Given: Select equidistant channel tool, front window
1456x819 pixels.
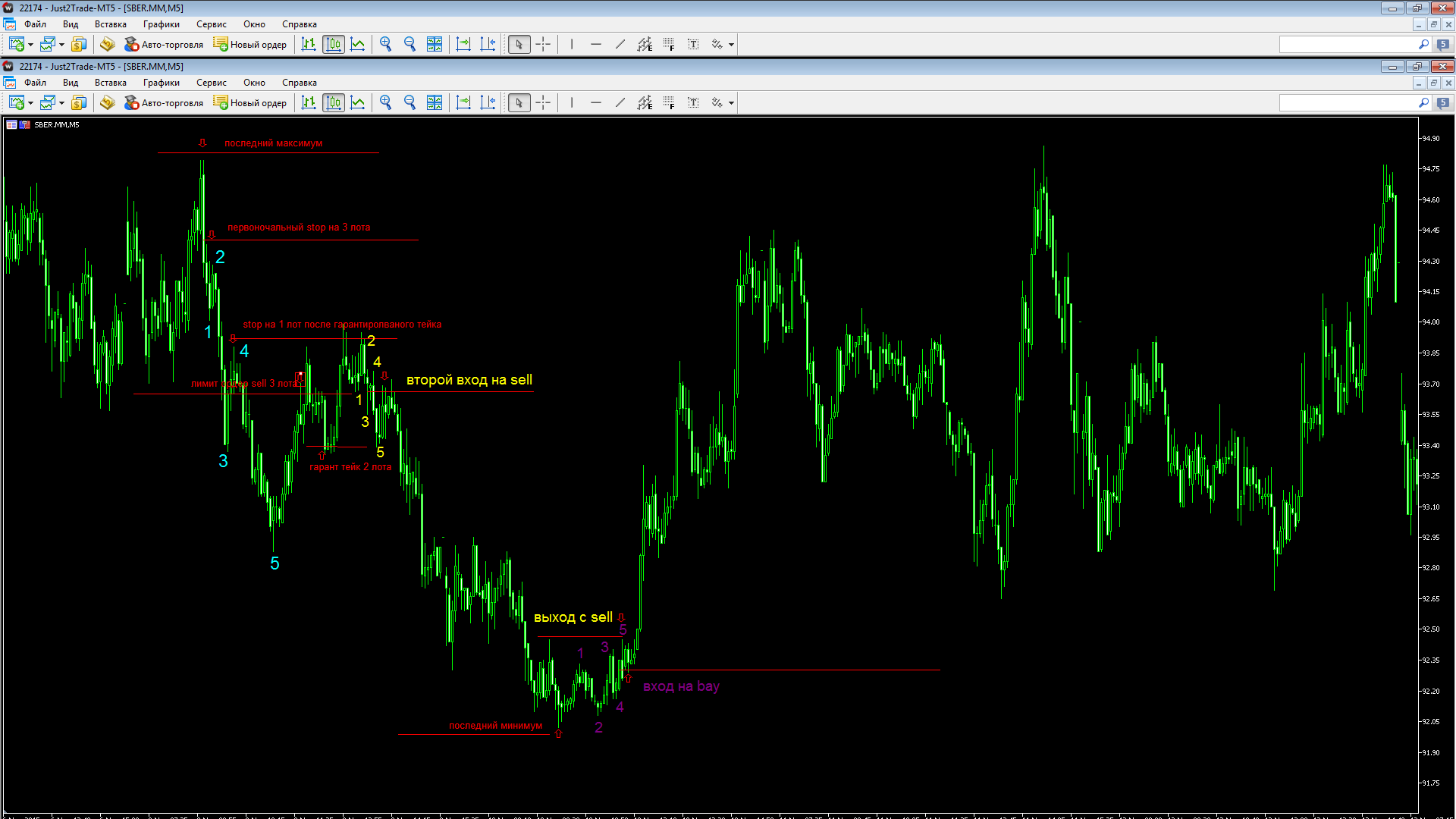Looking at the screenshot, I should [x=645, y=103].
